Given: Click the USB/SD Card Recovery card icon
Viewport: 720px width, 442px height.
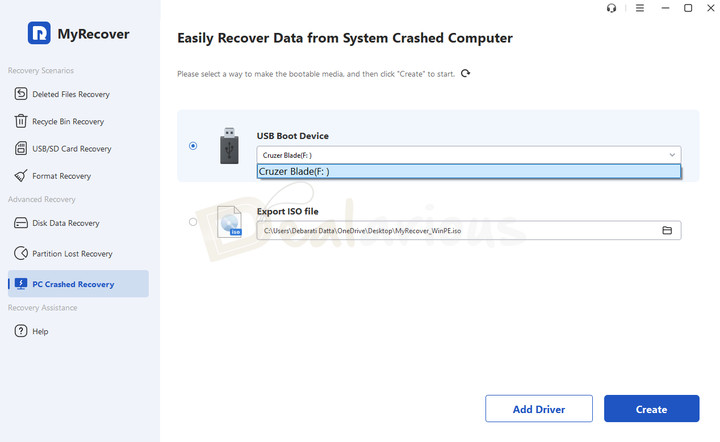Looking at the screenshot, I should click(21, 148).
